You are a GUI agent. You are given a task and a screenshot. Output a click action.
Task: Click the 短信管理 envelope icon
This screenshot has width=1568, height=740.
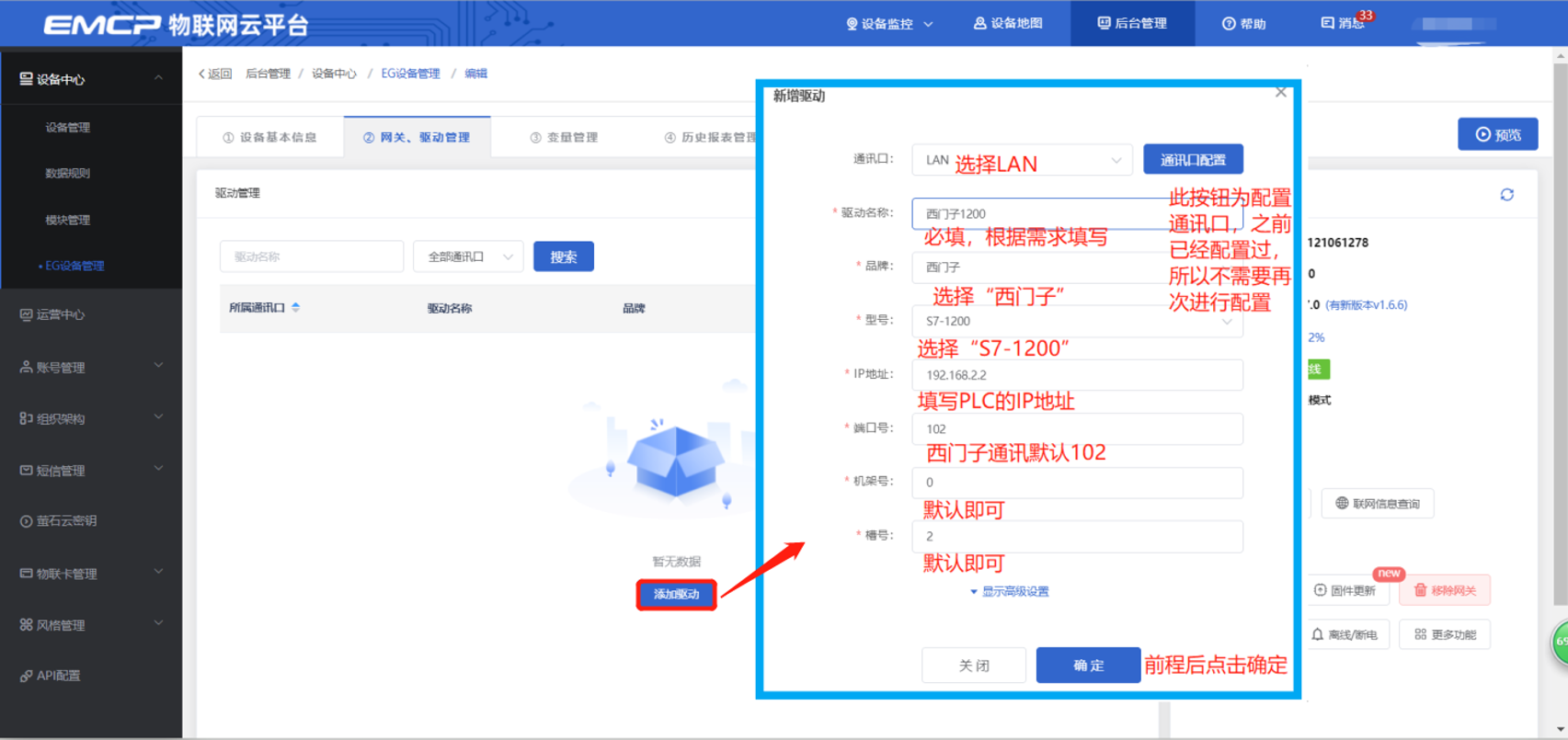tap(26, 470)
